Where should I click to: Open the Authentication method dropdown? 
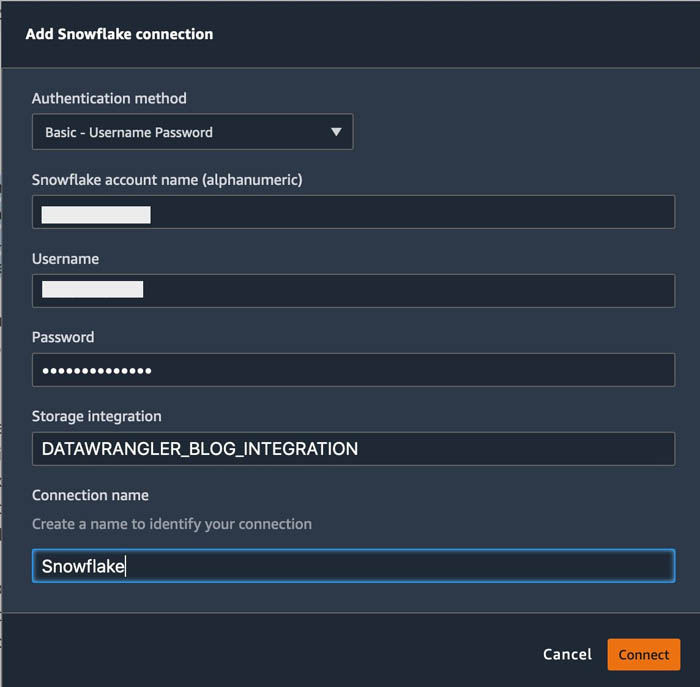tap(192, 132)
